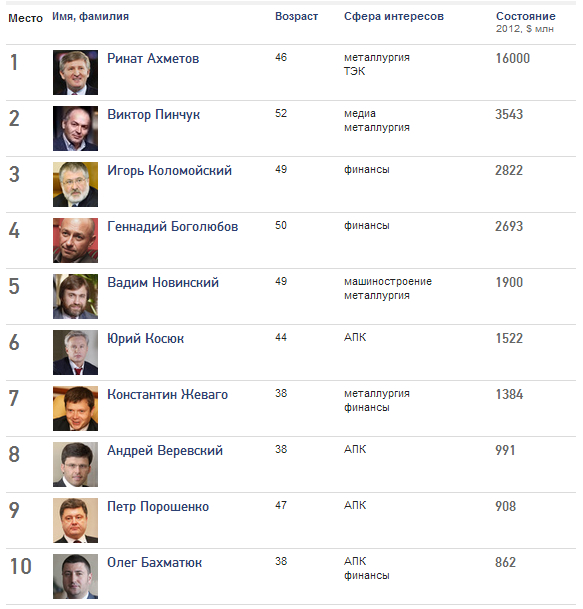The width and height of the screenshot is (583, 609).
Task: Open Ринат Ахметов's profile photo
Action: coord(75,72)
